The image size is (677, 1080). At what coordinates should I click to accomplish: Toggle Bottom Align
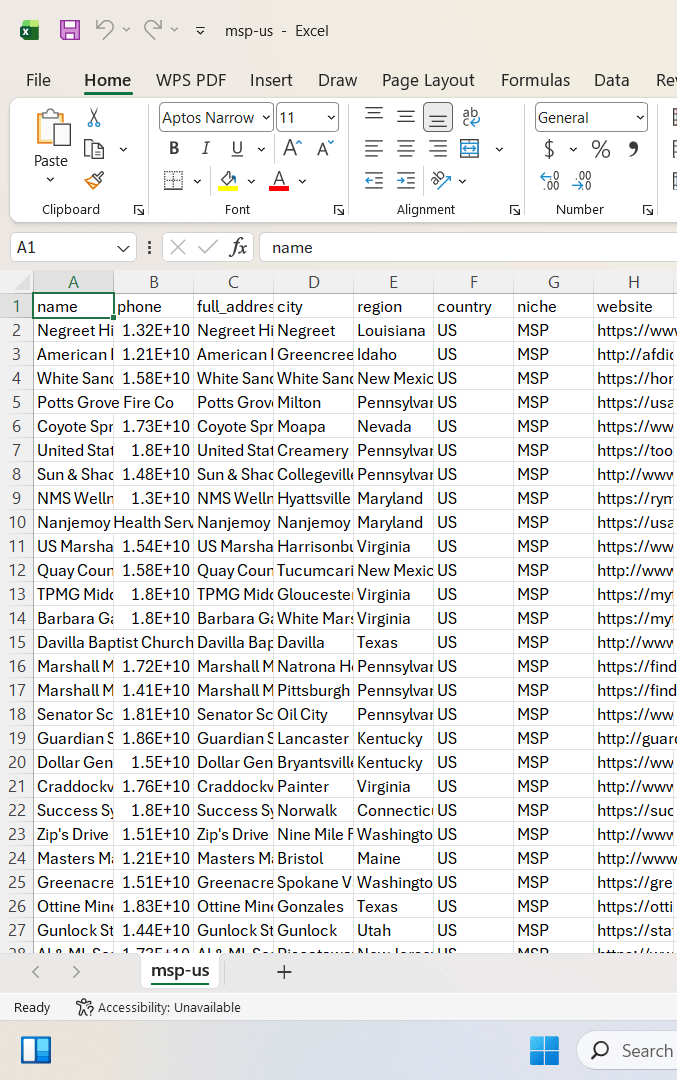coord(437,118)
